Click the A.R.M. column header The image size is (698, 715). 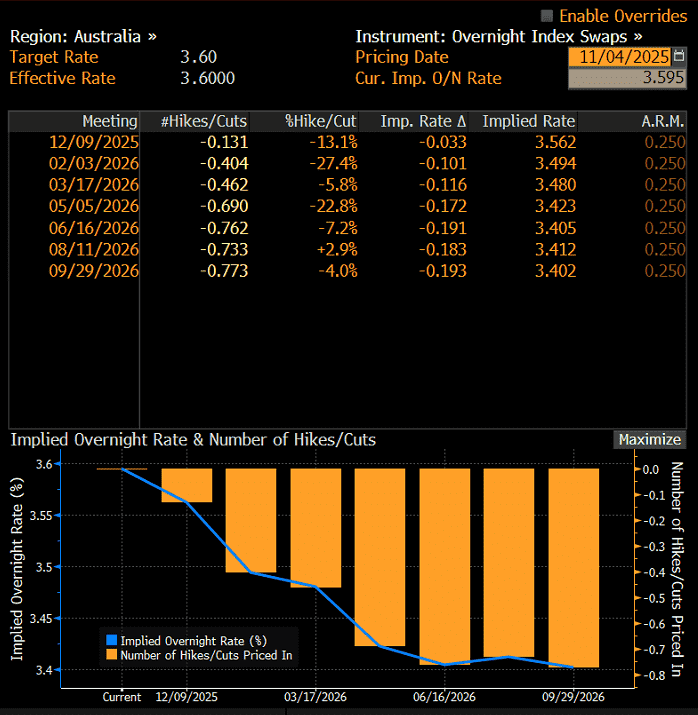coord(663,121)
